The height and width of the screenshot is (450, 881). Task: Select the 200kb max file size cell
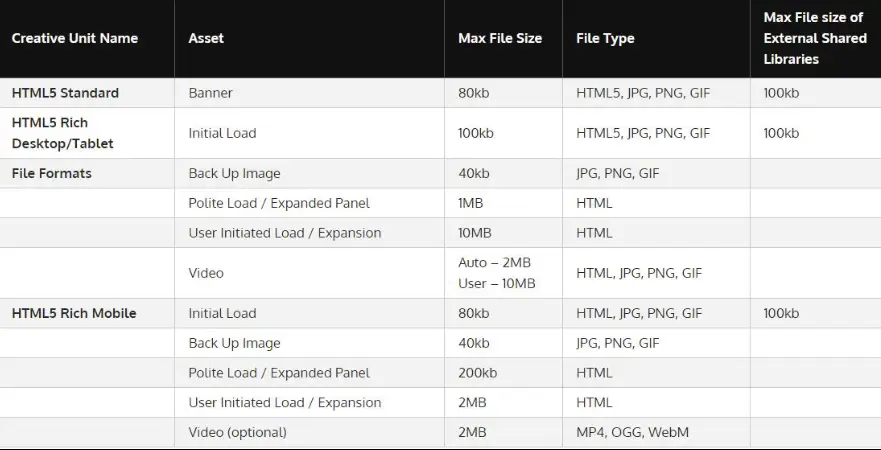477,373
